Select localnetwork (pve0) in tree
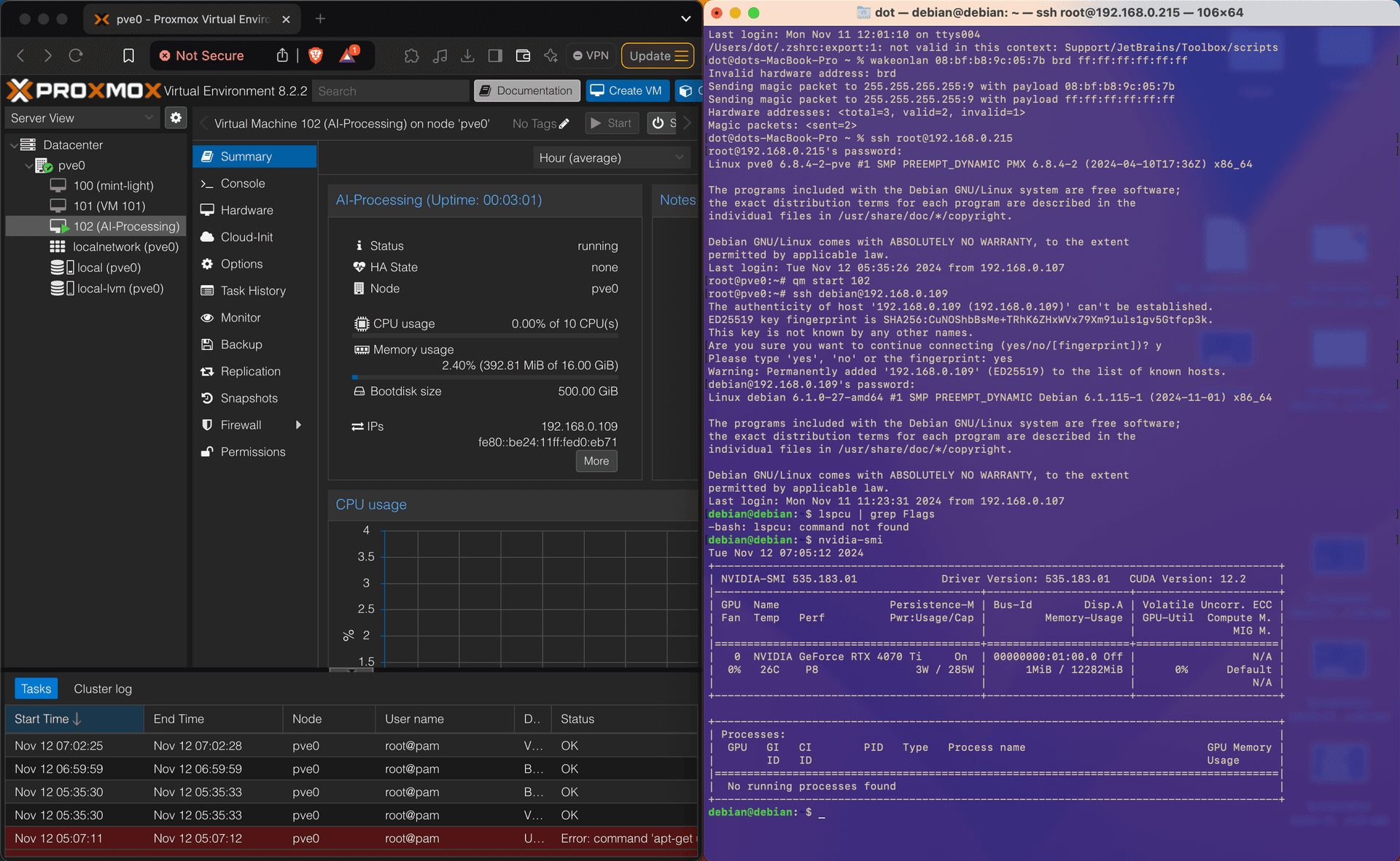The image size is (1400, 861). tap(97, 247)
